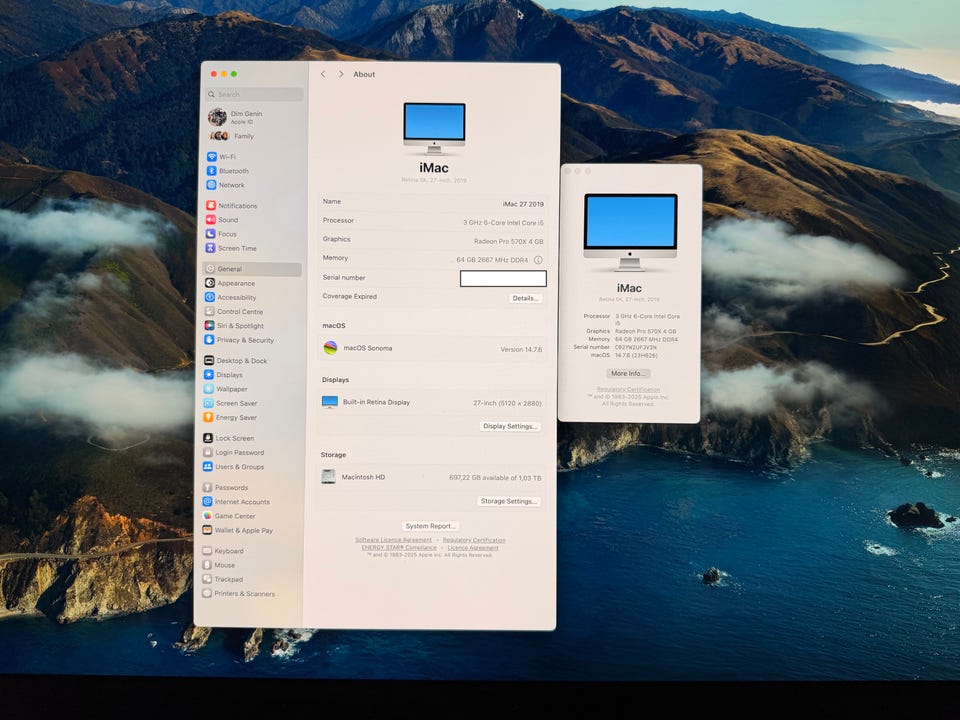Click the sidebar Search field
This screenshot has height=720, width=960.
tap(255, 94)
